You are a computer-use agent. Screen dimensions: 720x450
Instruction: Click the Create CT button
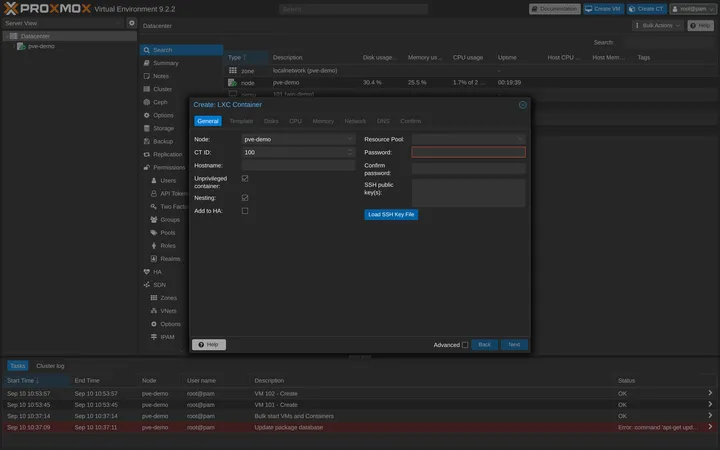pos(647,9)
